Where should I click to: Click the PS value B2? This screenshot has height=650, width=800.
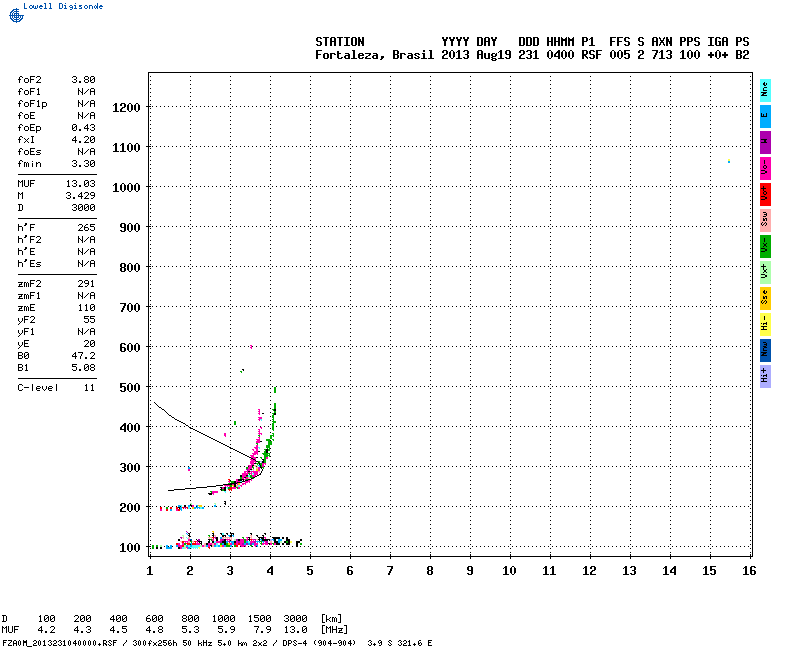point(742,55)
